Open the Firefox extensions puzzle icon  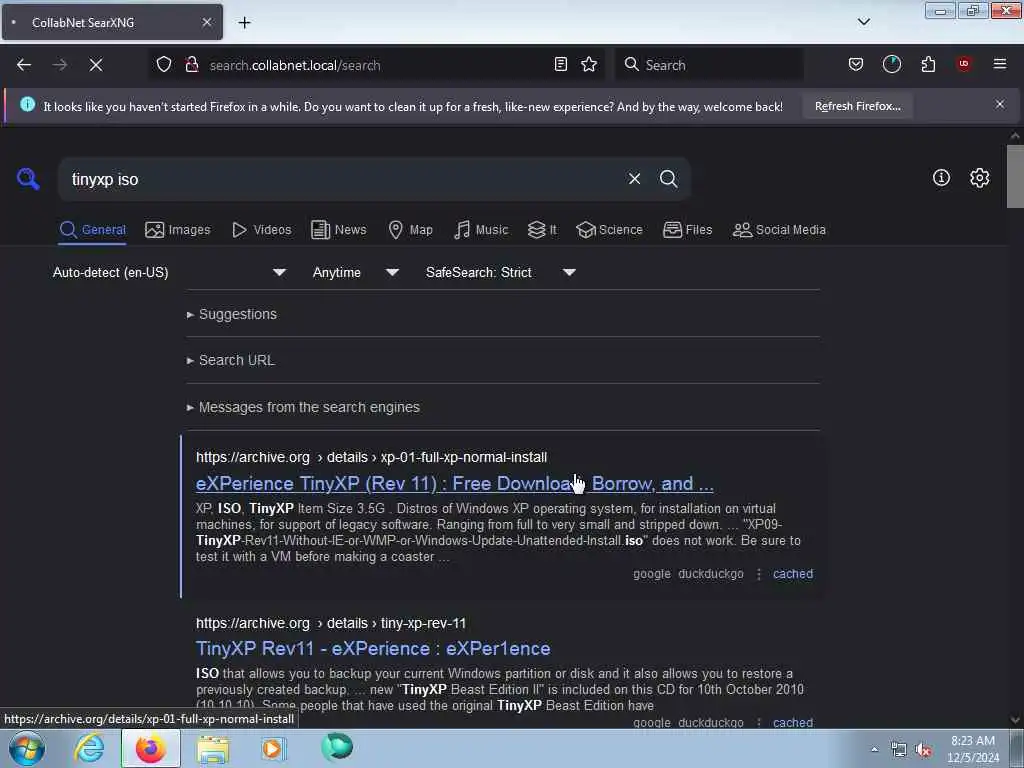928,64
